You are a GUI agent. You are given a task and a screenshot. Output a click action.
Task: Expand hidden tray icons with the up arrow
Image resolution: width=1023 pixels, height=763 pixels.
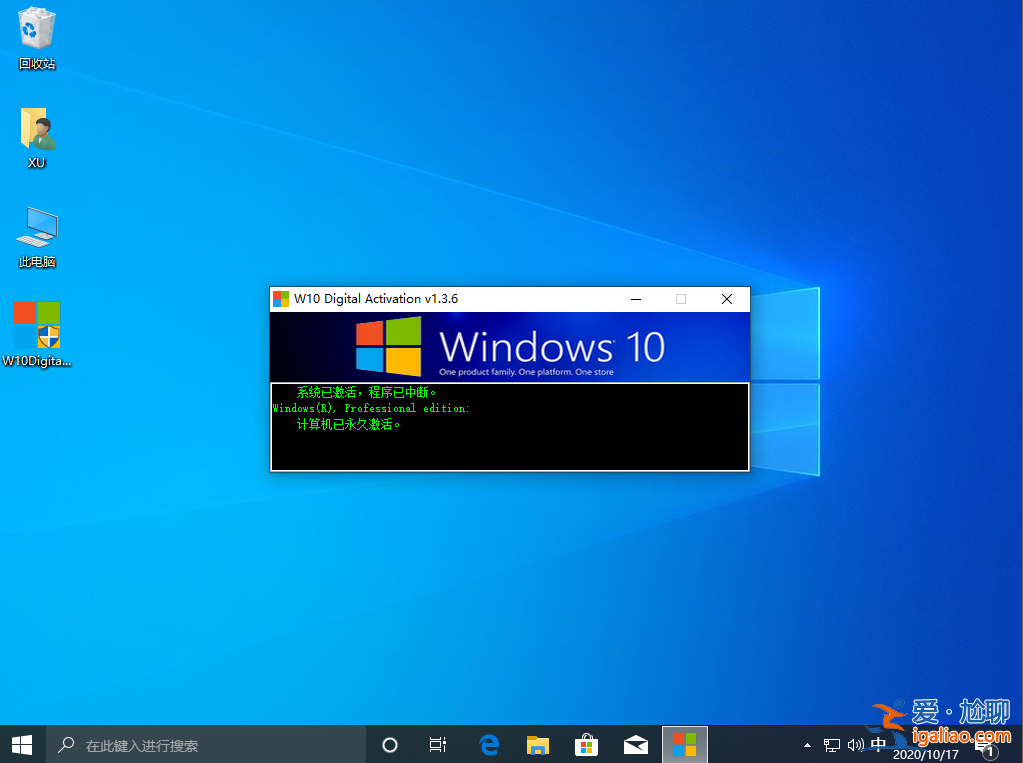coord(806,745)
